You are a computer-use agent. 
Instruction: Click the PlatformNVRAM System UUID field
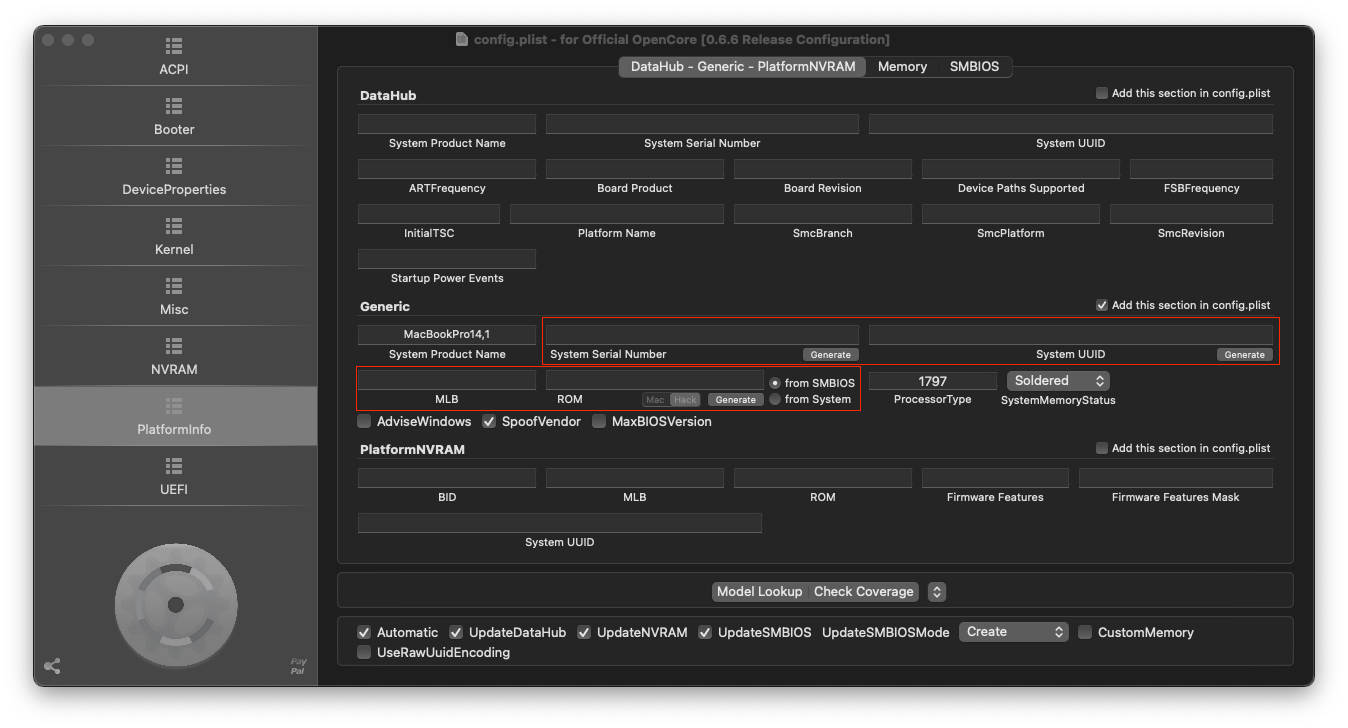coord(560,523)
